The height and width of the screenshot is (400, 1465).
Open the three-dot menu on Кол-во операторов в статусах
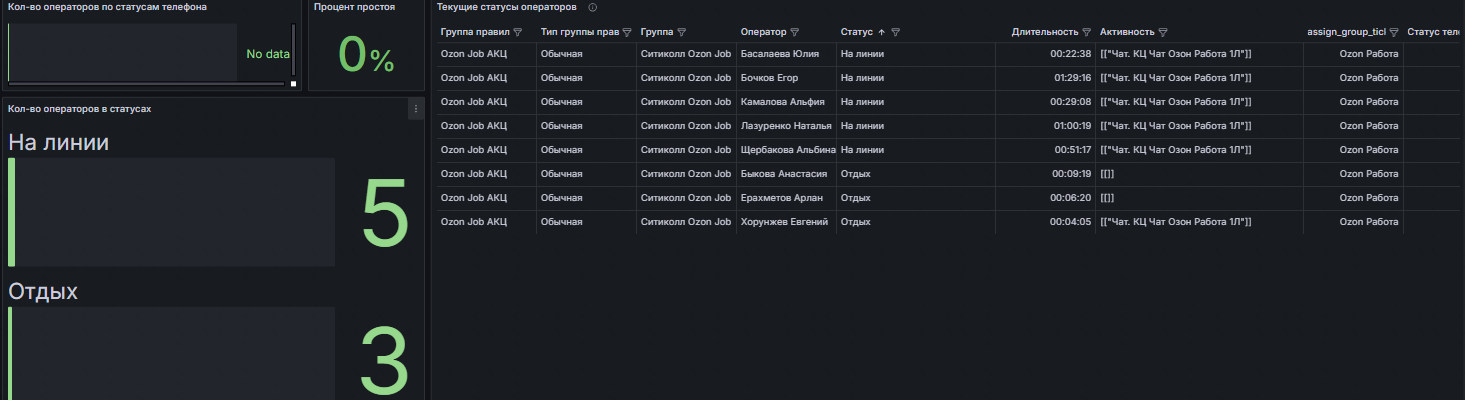(x=415, y=109)
